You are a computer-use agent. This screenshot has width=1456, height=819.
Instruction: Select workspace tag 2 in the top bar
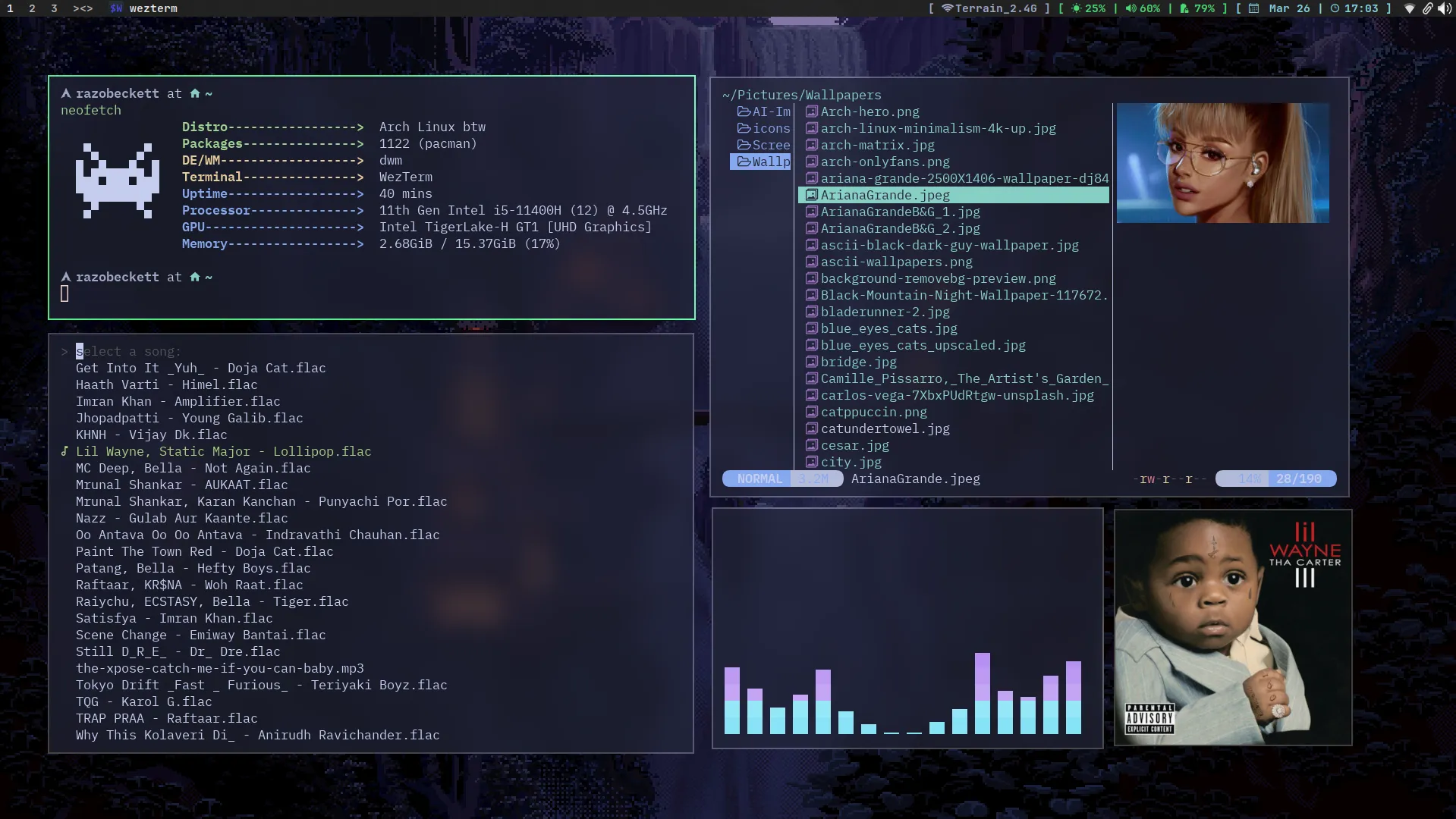30,8
